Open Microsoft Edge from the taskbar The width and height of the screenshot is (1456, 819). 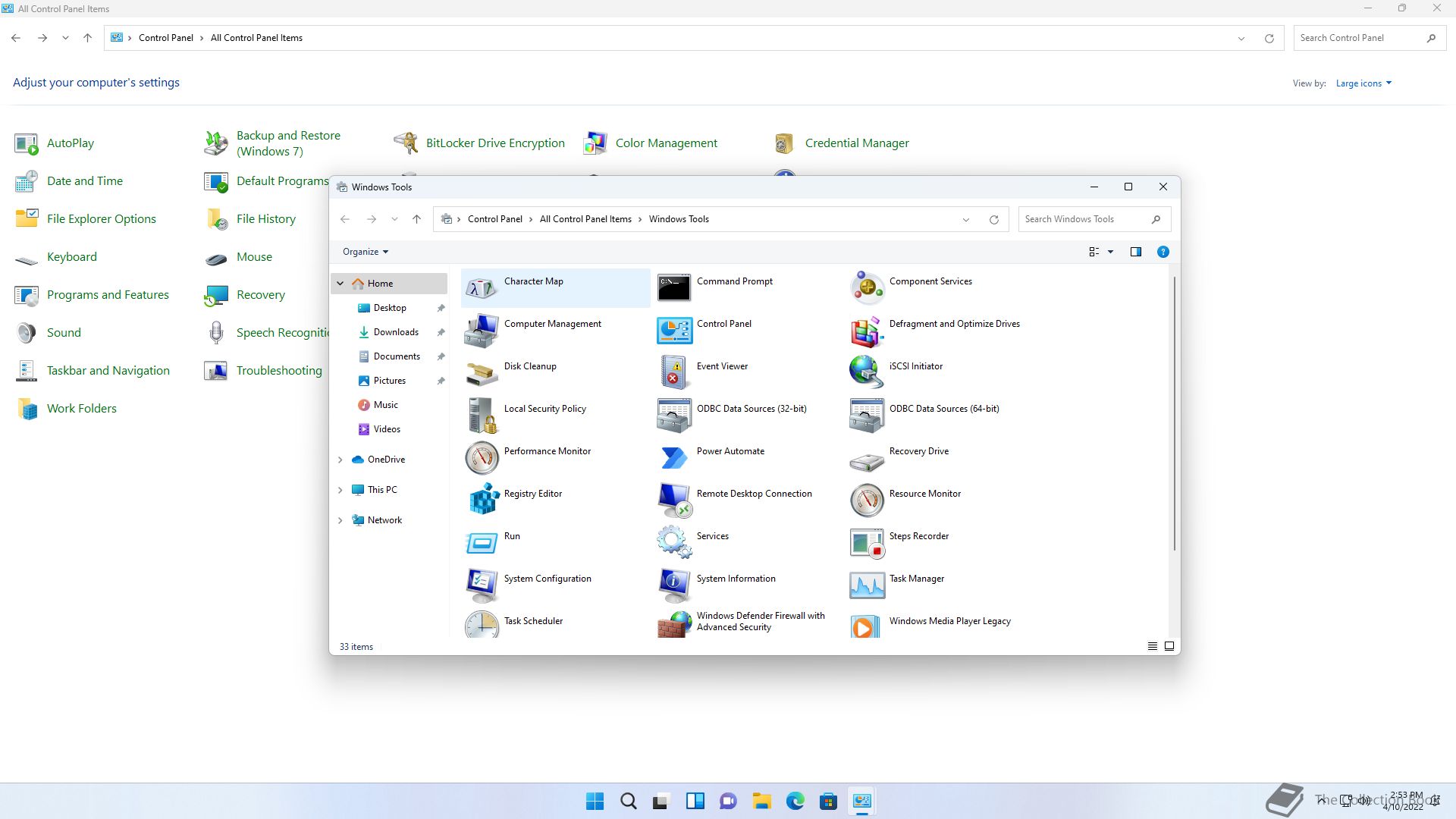[795, 801]
